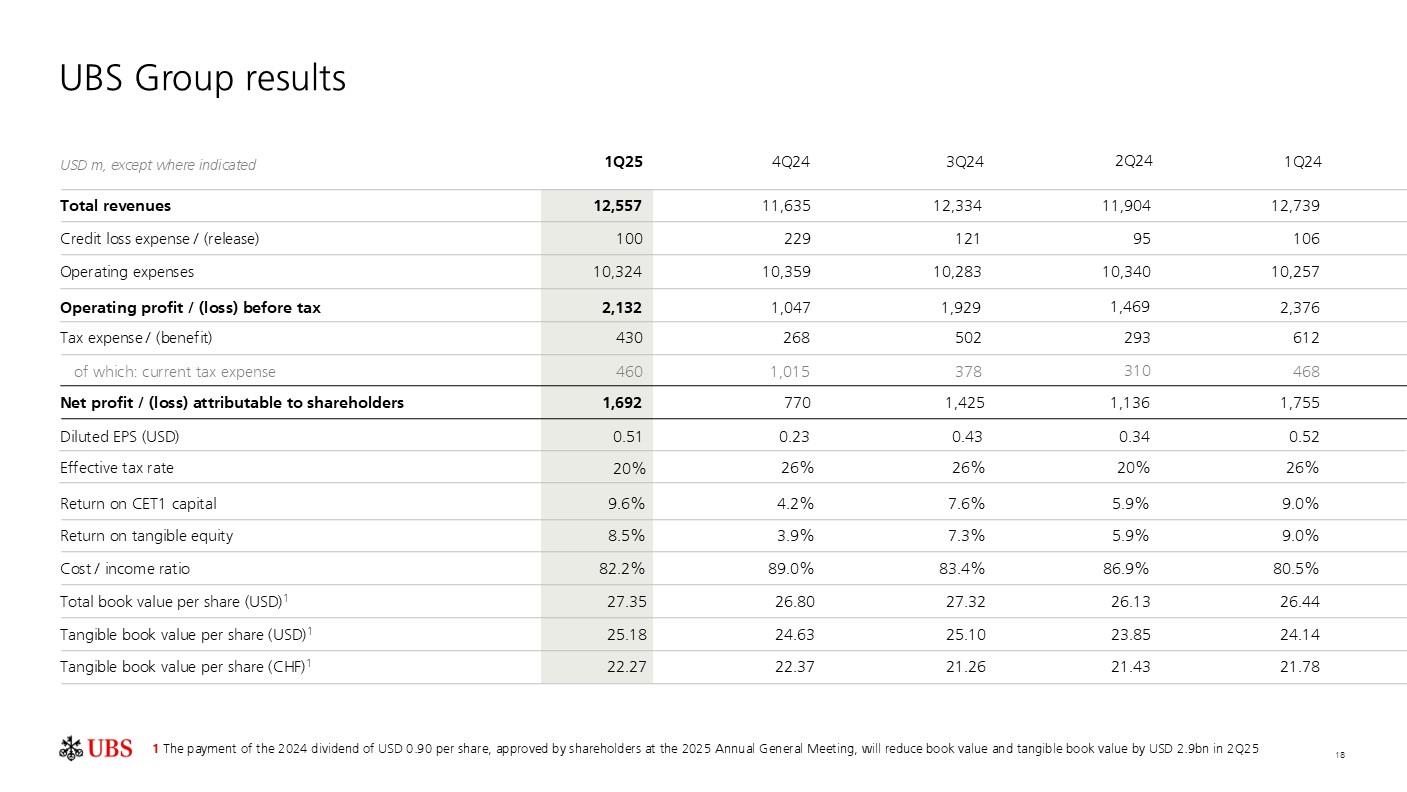Image resolution: width=1407 pixels, height=792 pixels.
Task: Click 'Operating profit / (loss) before tax' label
Action: 190,308
